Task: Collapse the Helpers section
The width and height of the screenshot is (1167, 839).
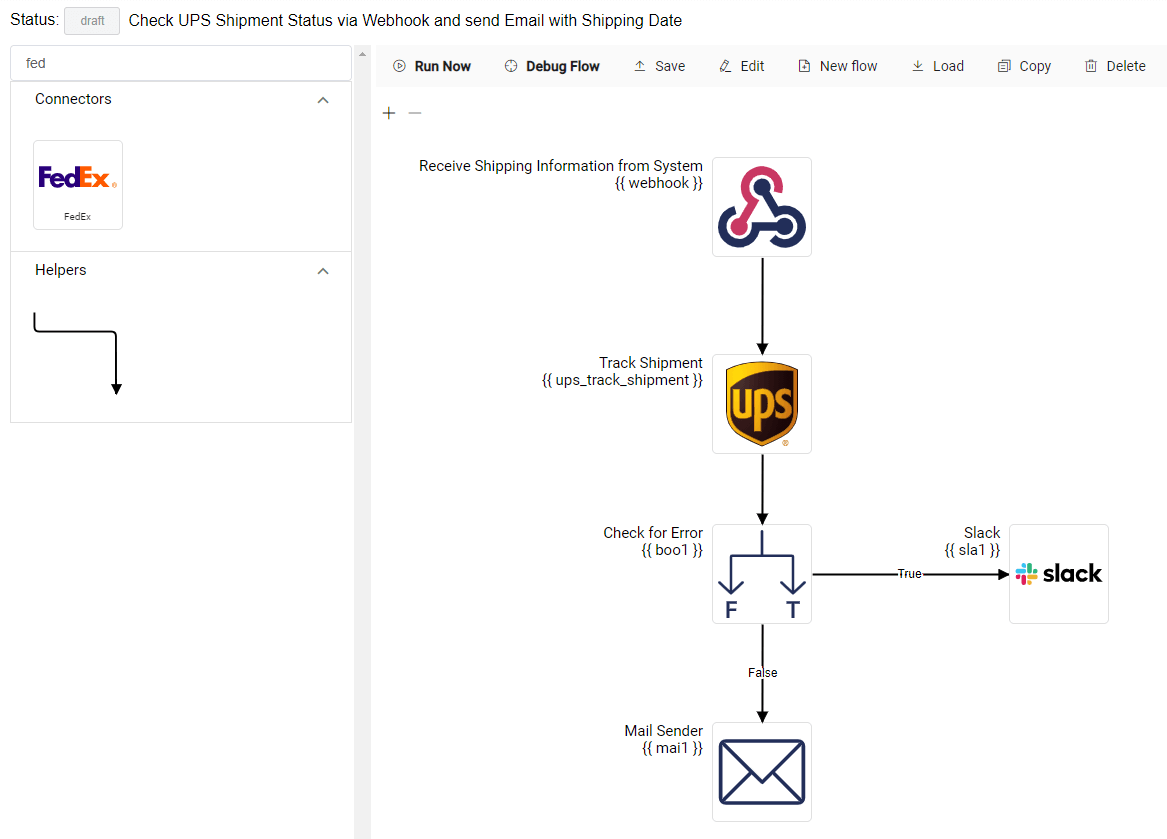Action: (x=323, y=271)
